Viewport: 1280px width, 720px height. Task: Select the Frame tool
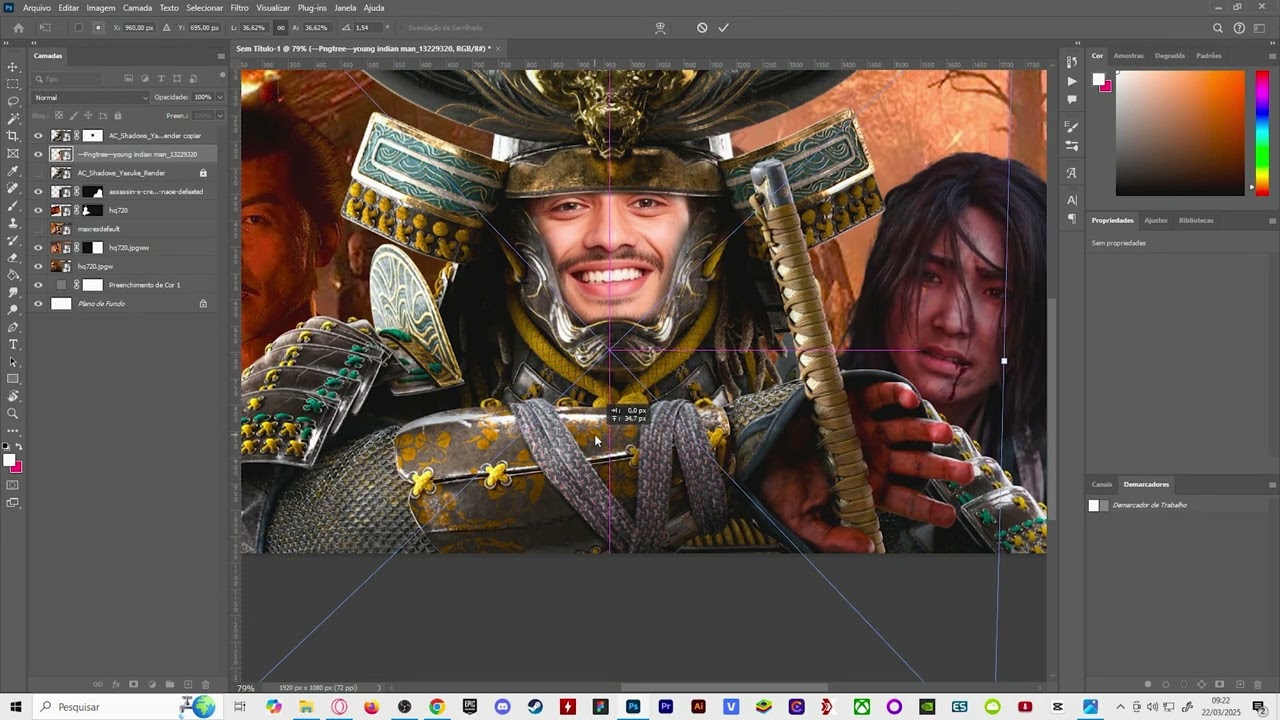(x=13, y=153)
